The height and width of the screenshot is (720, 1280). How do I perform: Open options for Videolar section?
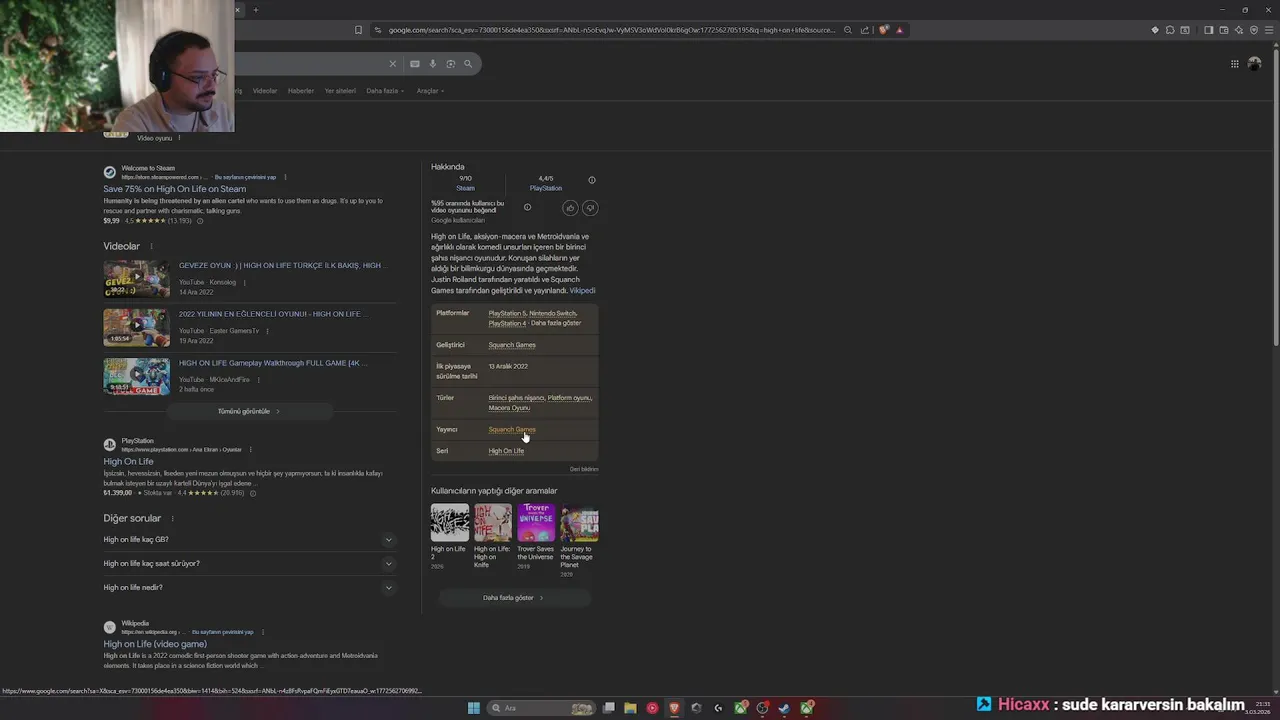pyautogui.click(x=152, y=246)
